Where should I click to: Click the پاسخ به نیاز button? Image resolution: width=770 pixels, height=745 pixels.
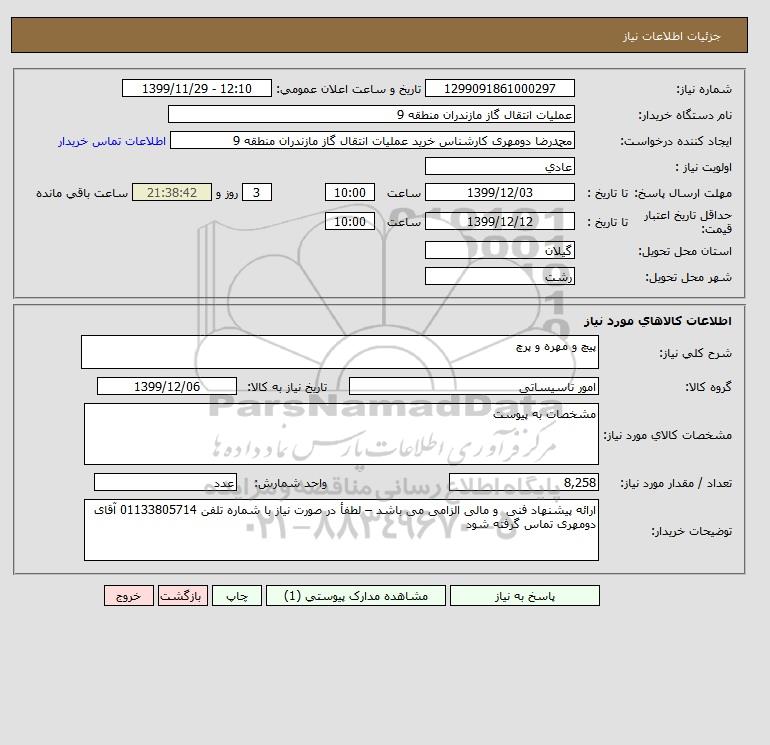(x=524, y=595)
